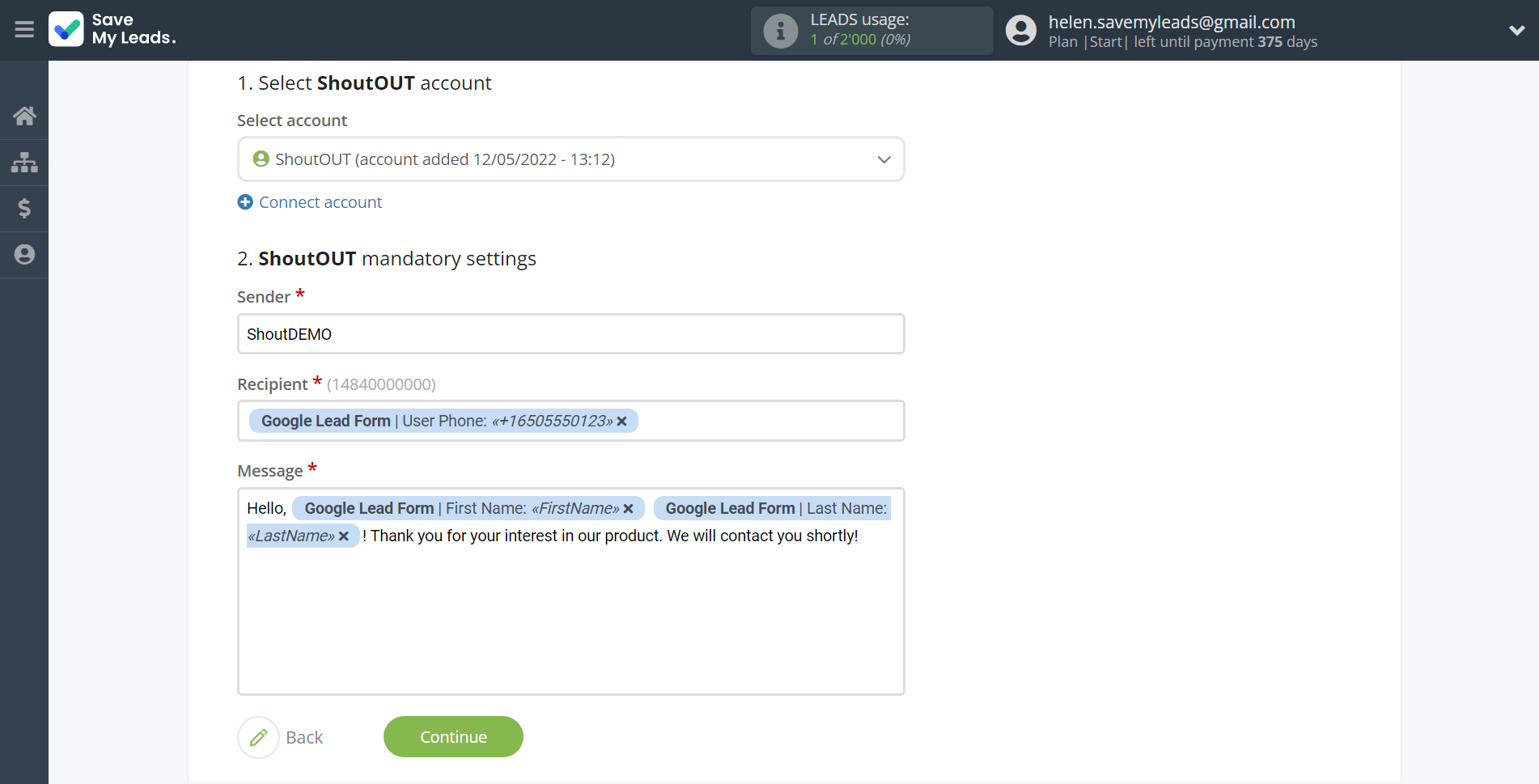Open profile icon in sidebar

pyautogui.click(x=24, y=255)
